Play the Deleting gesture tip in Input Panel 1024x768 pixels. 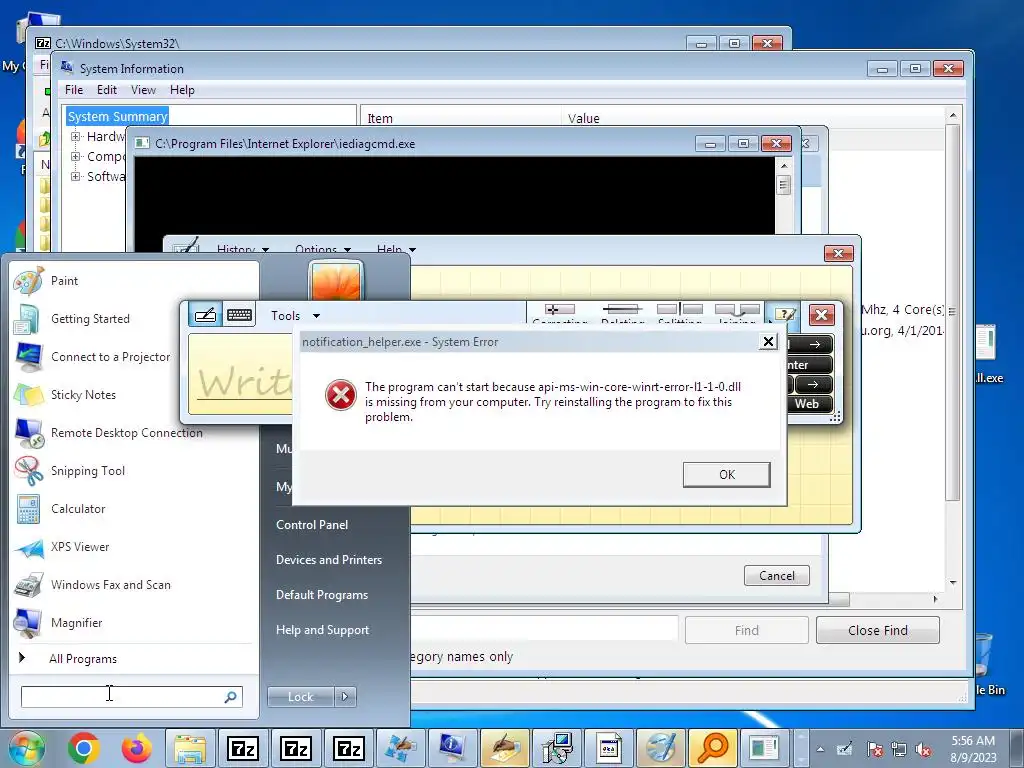(x=622, y=313)
